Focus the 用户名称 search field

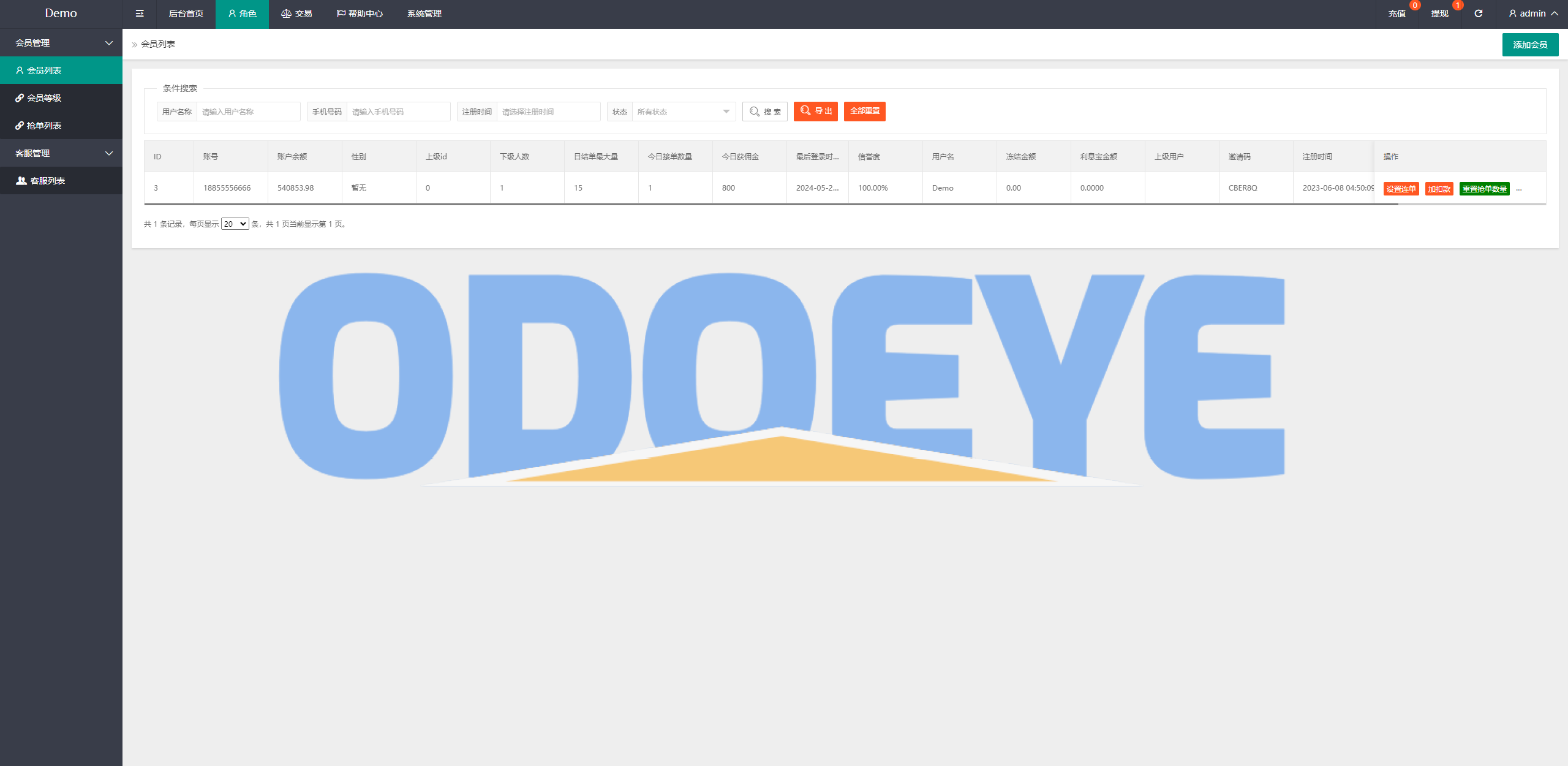coord(248,112)
